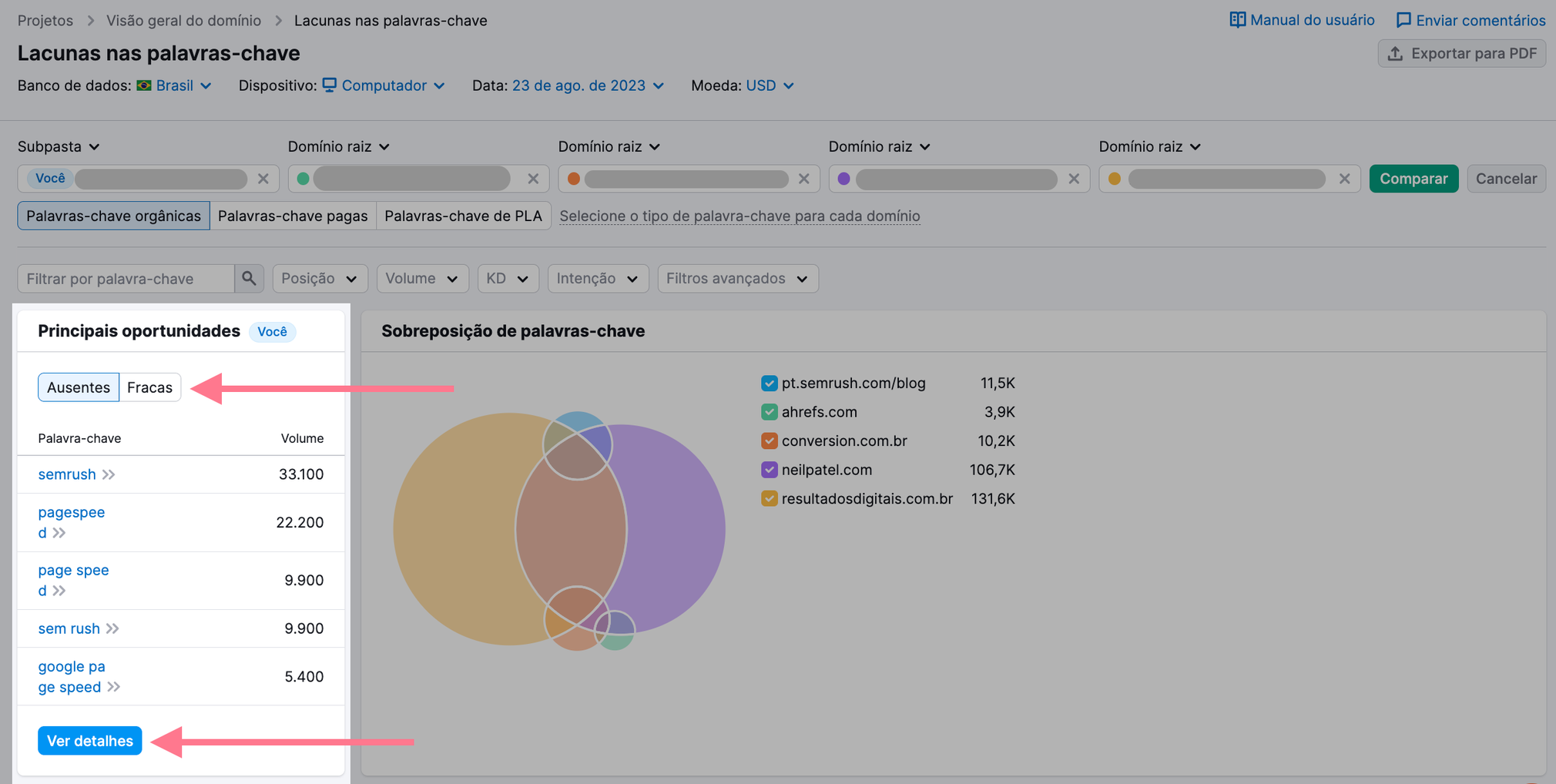Open the Manual do usuário book icon
1556x784 pixels.
pyautogui.click(x=1237, y=20)
